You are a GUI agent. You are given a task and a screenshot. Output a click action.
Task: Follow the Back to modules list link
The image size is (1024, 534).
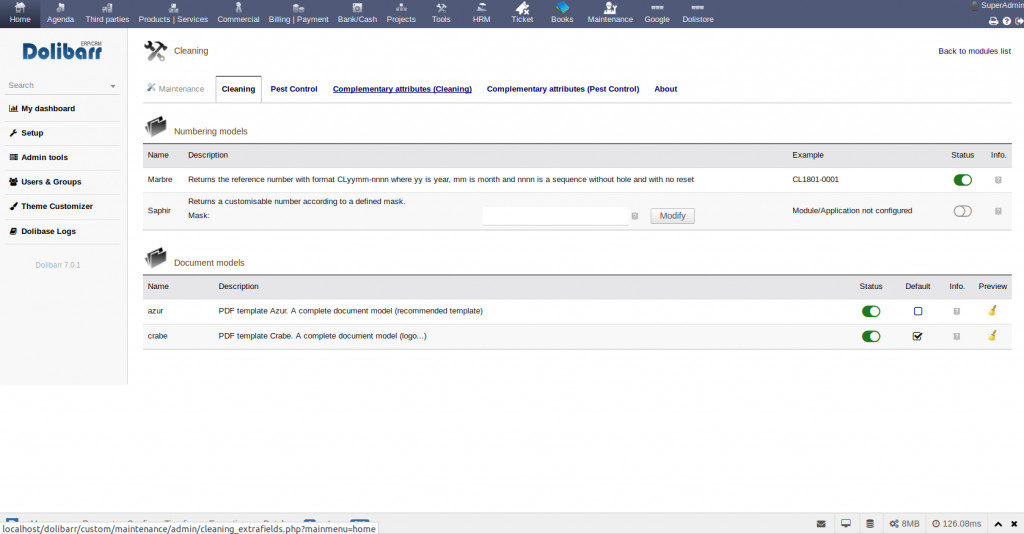coord(974,51)
